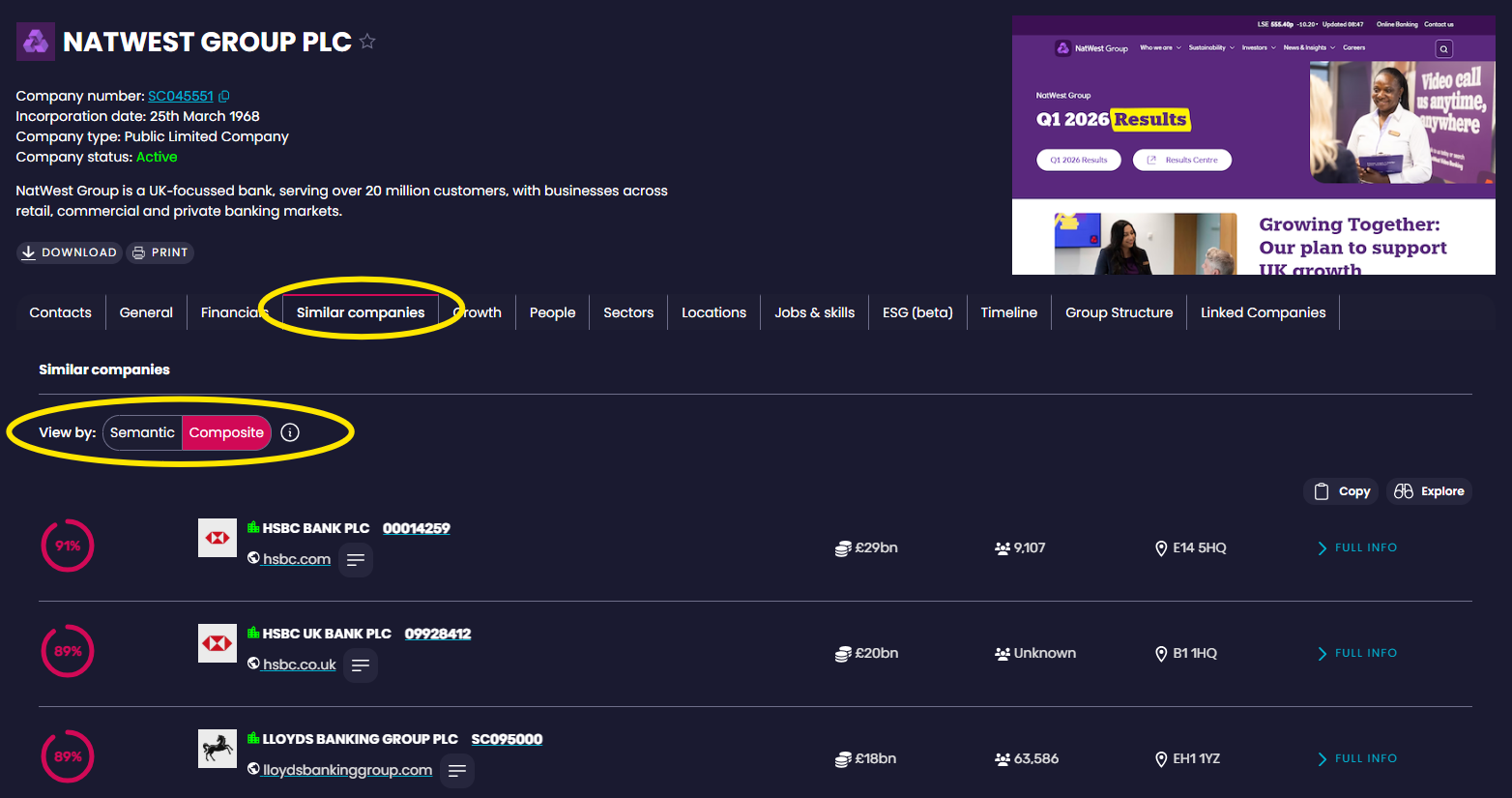Click the NatWest Group purple logo
The image size is (1512, 798).
tap(36, 42)
